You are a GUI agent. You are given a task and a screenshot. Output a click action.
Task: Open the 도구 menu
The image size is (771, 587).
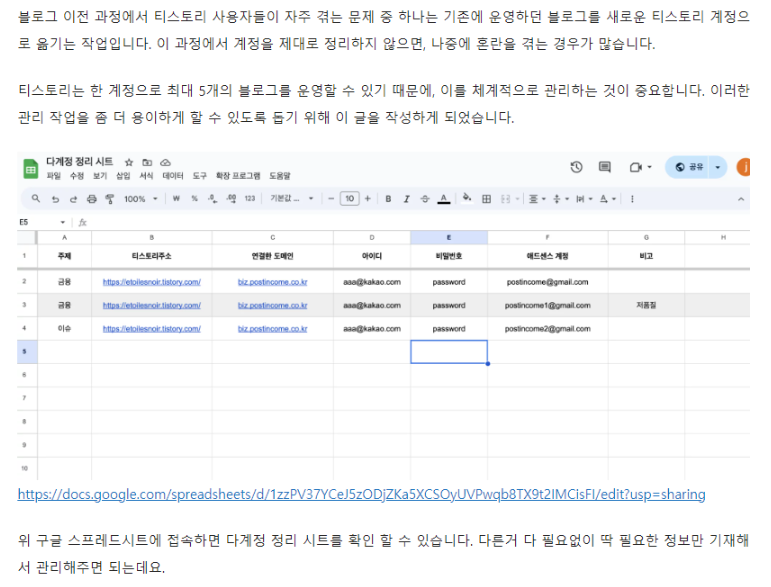coord(199,176)
